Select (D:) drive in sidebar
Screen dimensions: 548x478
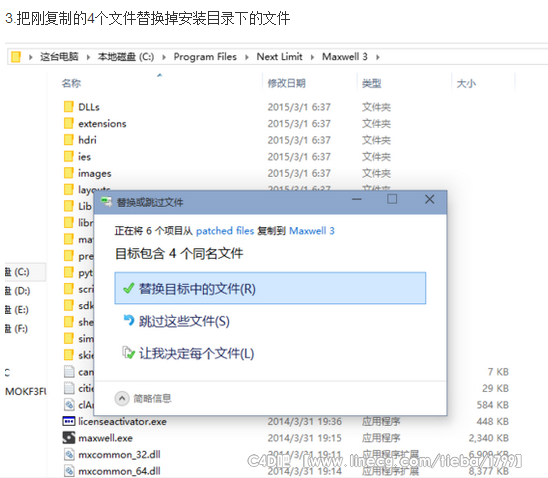(x=17, y=291)
